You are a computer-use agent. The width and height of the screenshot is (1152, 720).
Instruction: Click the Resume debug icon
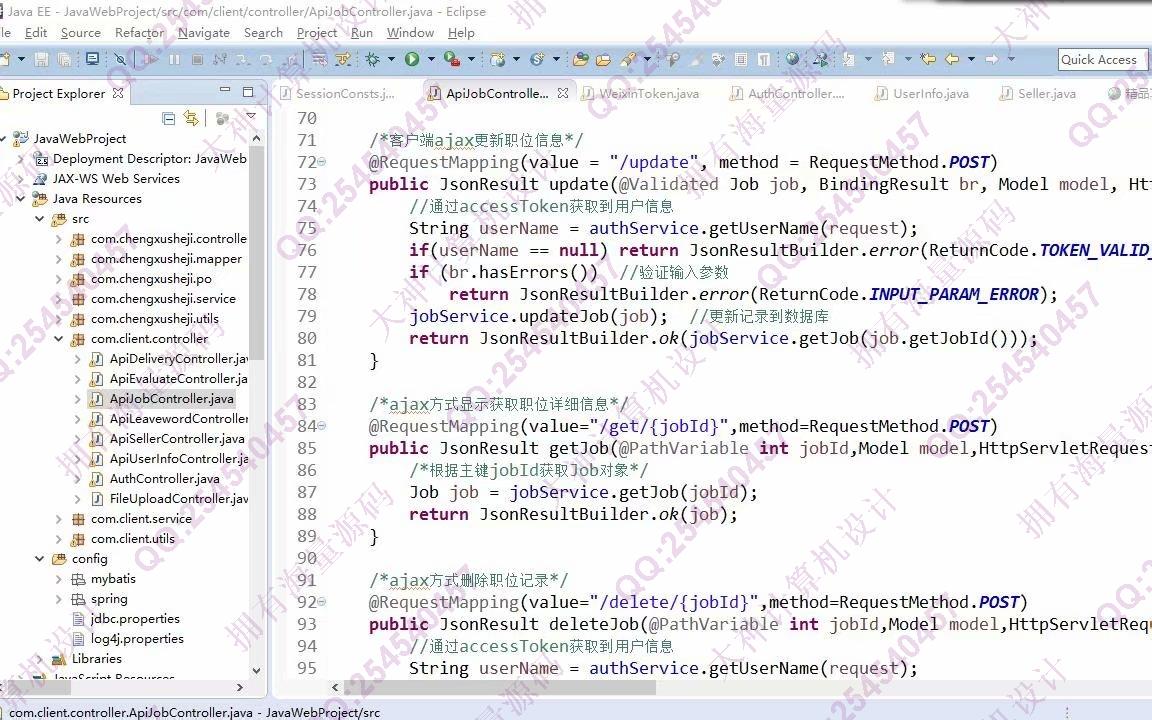pyautogui.click(x=151, y=59)
